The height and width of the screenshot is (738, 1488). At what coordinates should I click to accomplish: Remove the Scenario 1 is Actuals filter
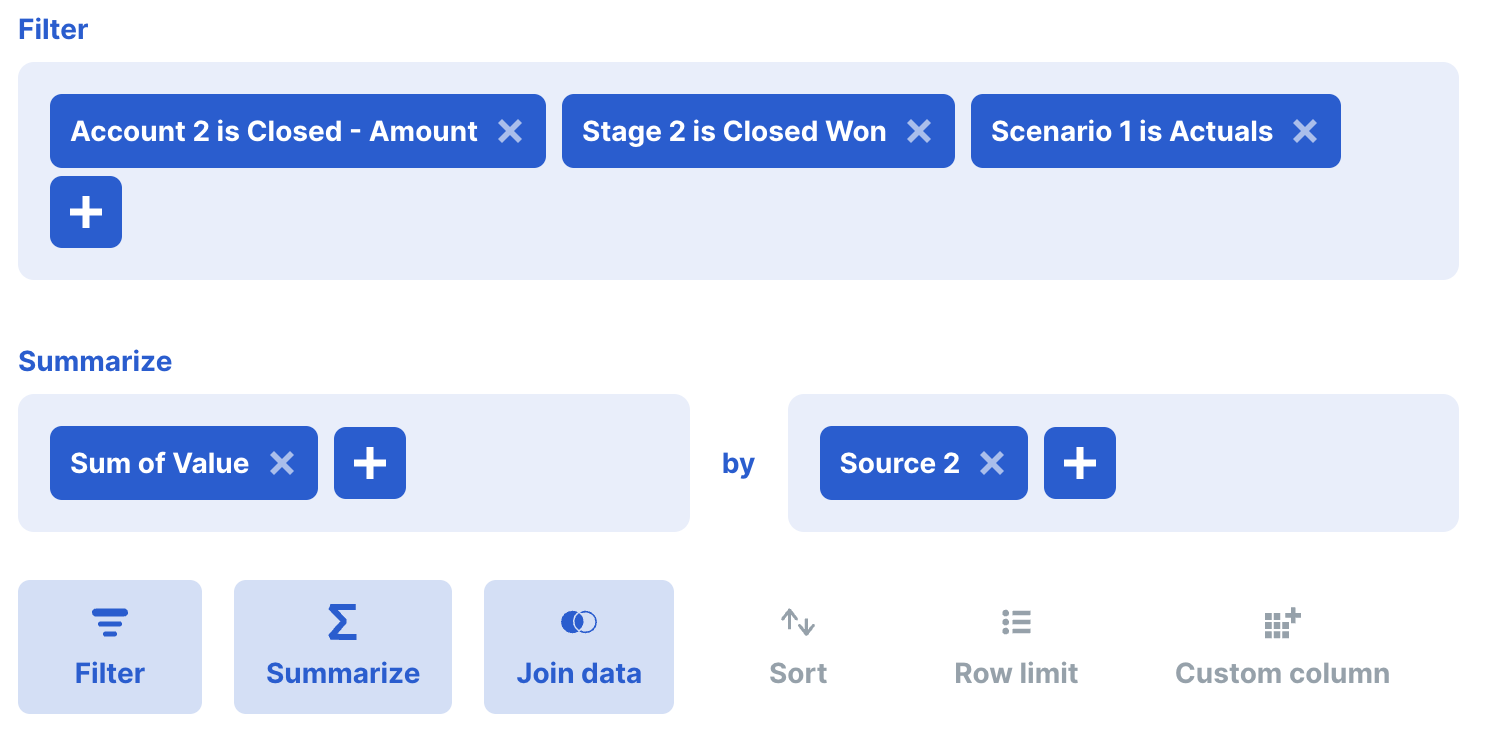(x=1305, y=131)
